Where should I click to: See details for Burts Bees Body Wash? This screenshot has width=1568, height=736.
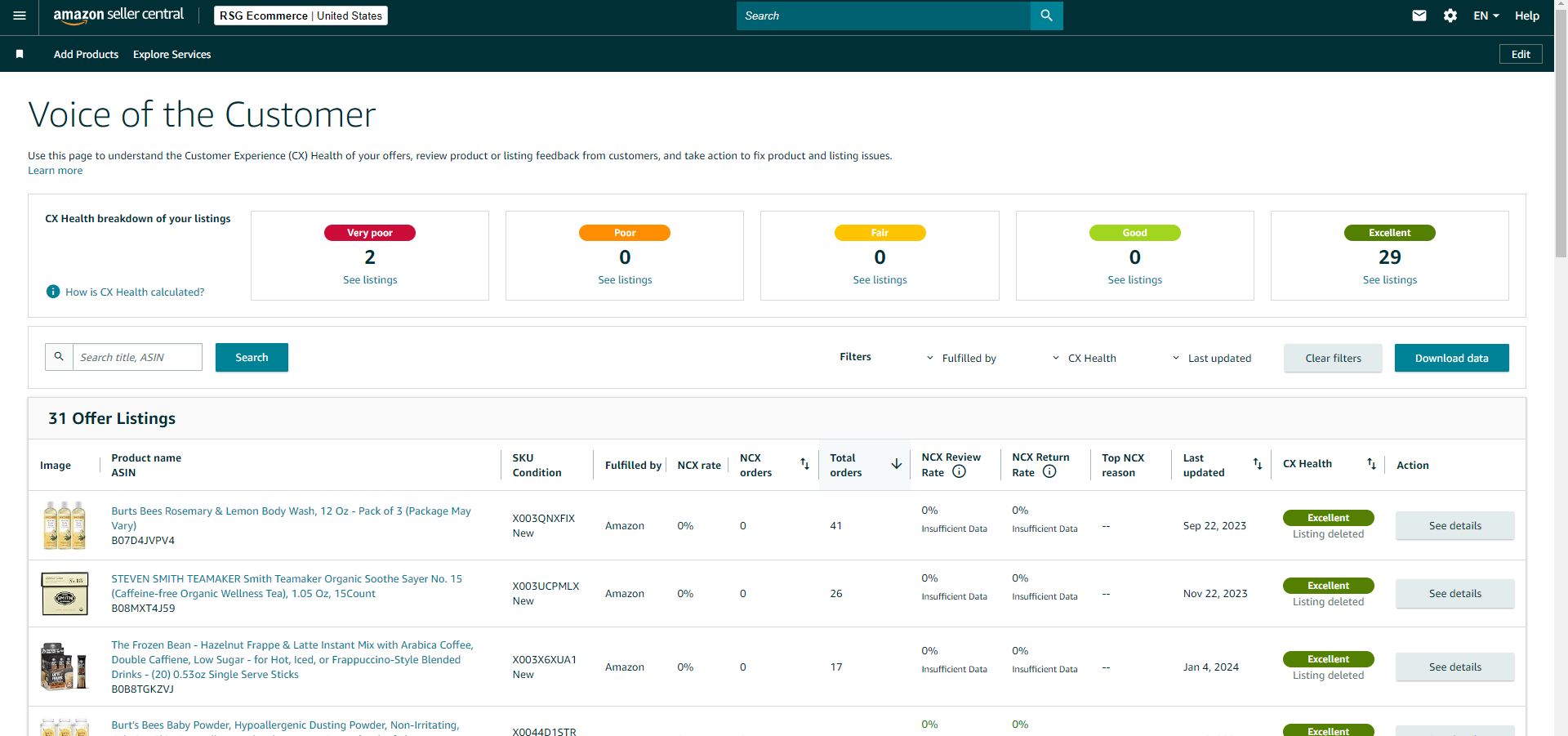(1454, 525)
